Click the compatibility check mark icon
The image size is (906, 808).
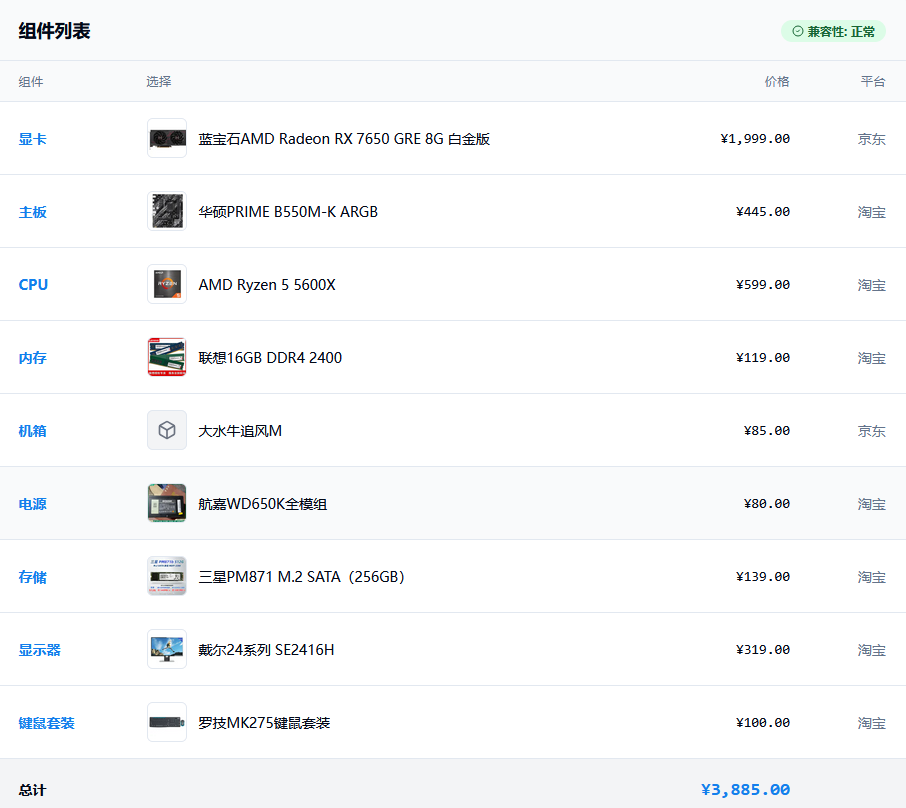tap(798, 31)
